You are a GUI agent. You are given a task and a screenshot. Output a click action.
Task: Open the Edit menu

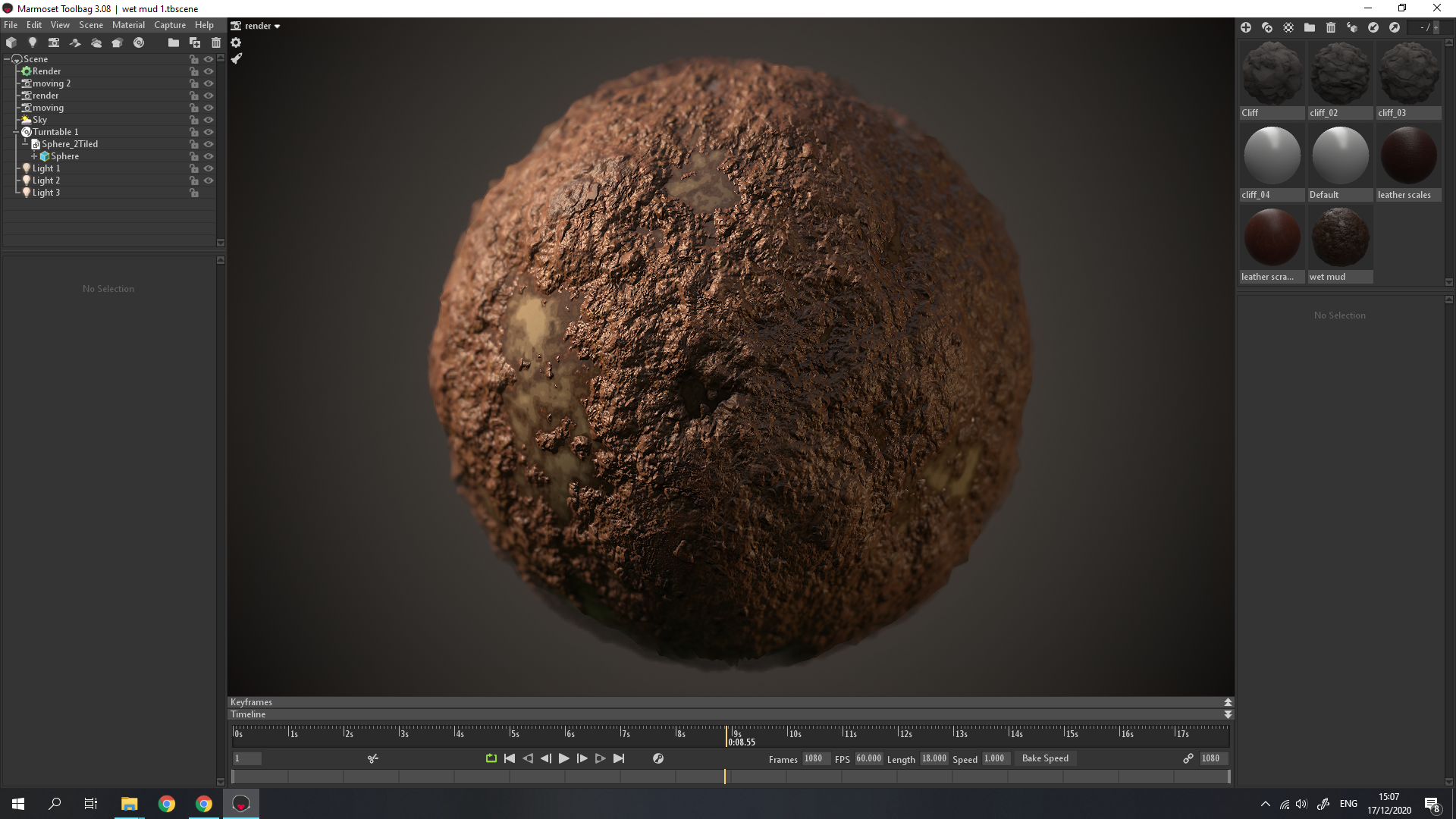pos(34,25)
